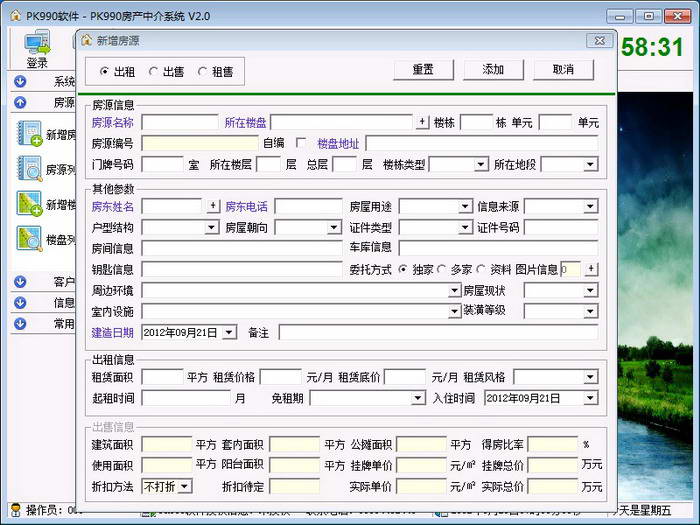Click the 楼盘地址 input field
The image size is (700, 525).
482,143
